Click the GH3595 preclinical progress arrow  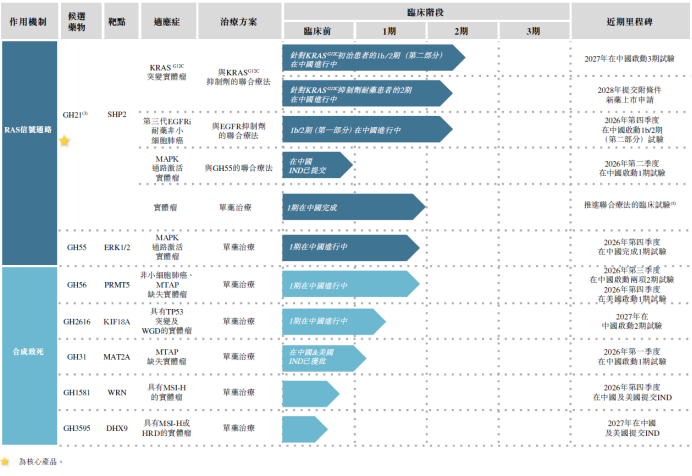[x=308, y=428]
